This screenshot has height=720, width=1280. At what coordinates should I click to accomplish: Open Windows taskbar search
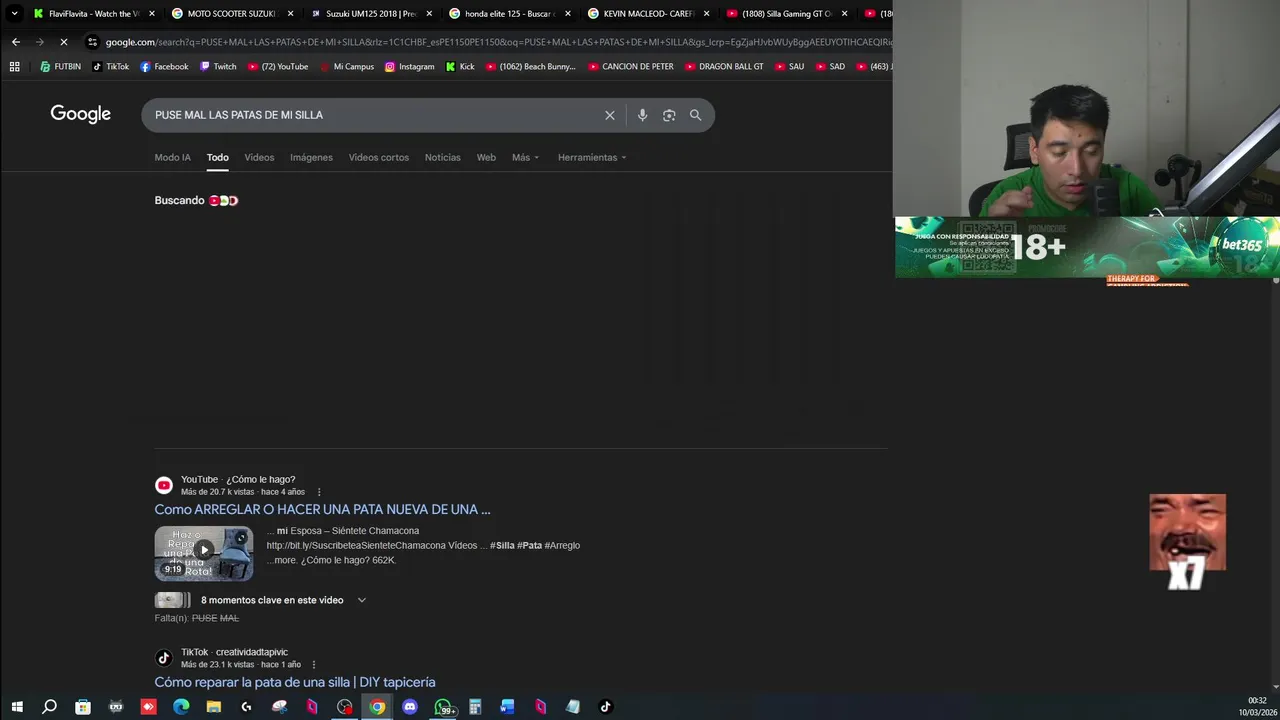pos(49,707)
